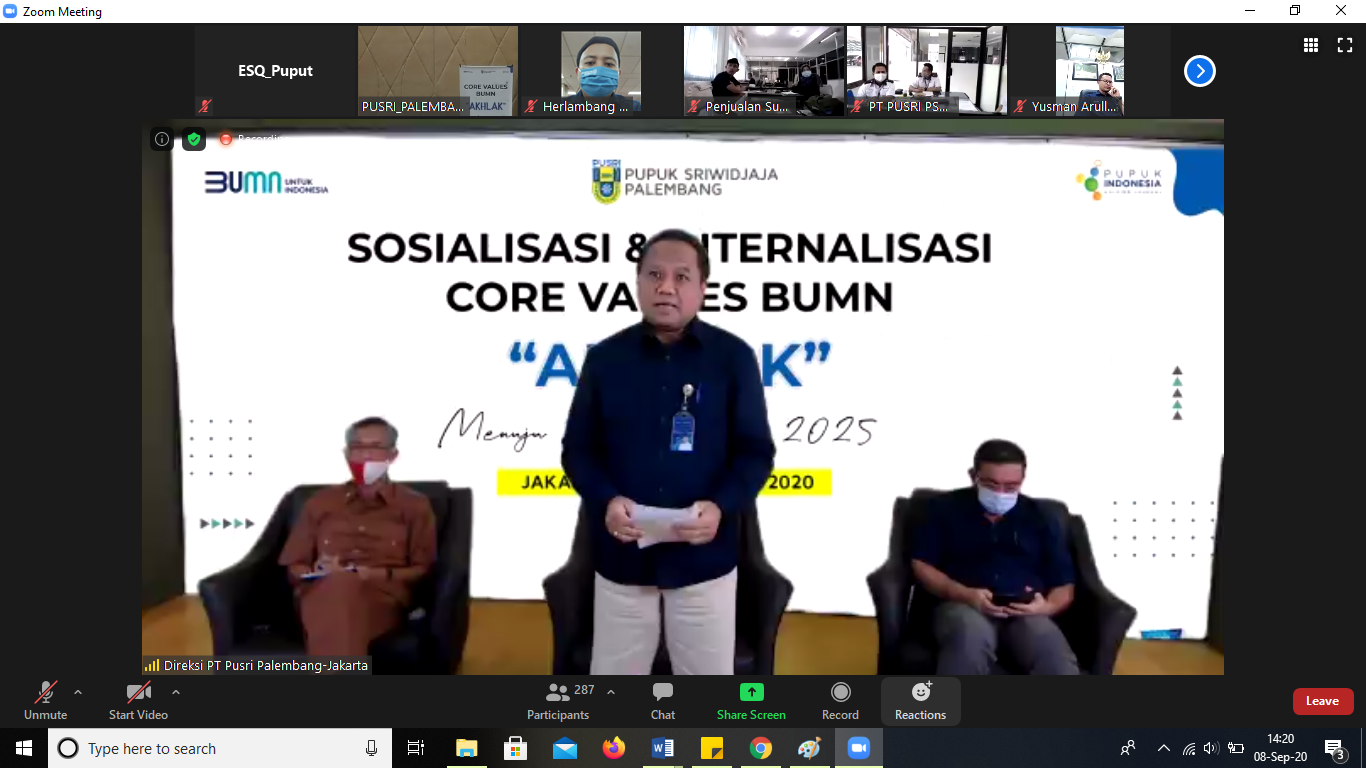Start Video camera toggle

[x=138, y=701]
